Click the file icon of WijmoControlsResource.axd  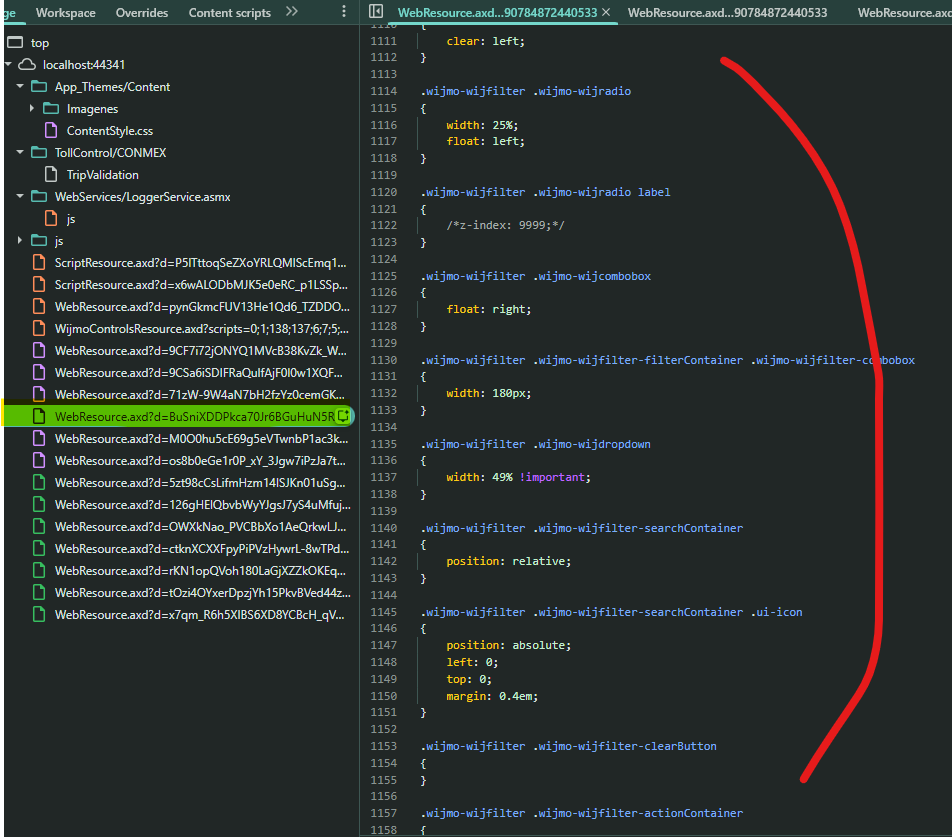click(x=39, y=328)
